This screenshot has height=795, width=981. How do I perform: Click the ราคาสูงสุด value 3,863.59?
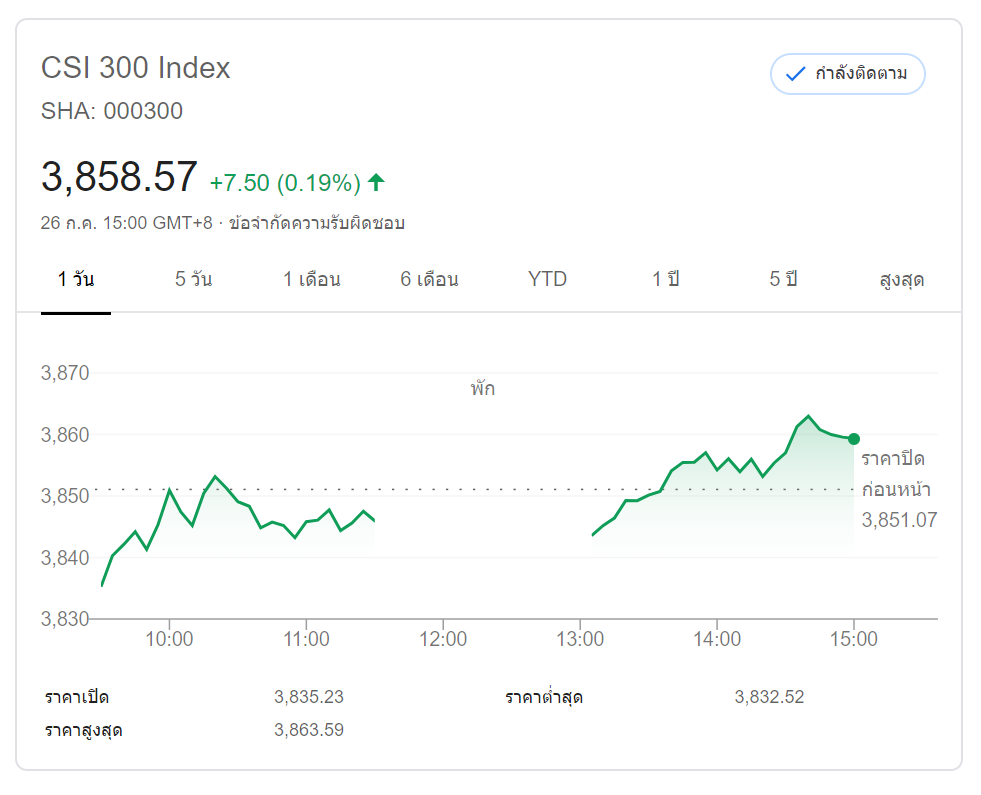click(309, 730)
